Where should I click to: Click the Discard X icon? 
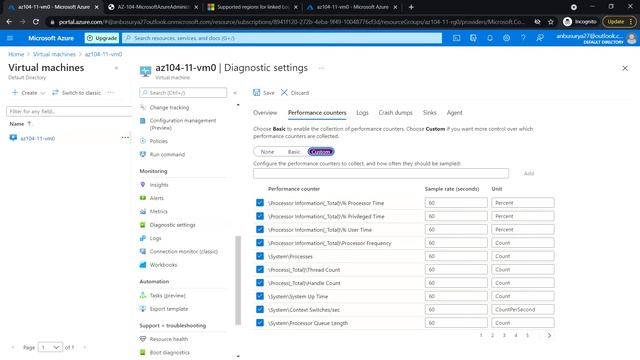[284, 93]
